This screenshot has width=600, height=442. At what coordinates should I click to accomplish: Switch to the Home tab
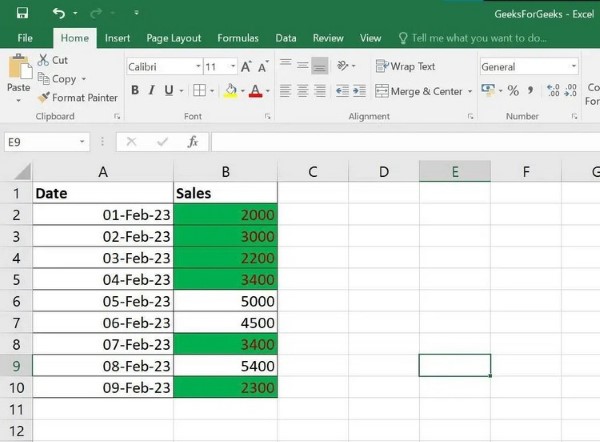click(75, 38)
